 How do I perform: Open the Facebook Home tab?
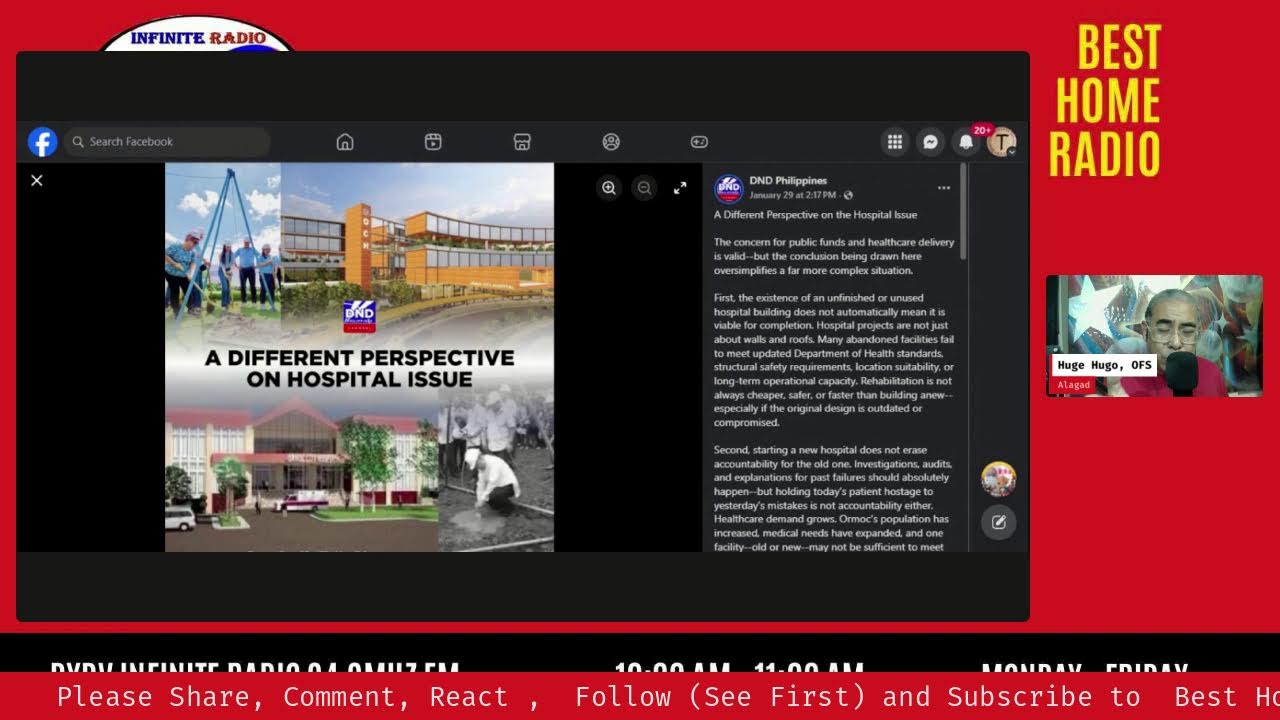pyautogui.click(x=345, y=142)
